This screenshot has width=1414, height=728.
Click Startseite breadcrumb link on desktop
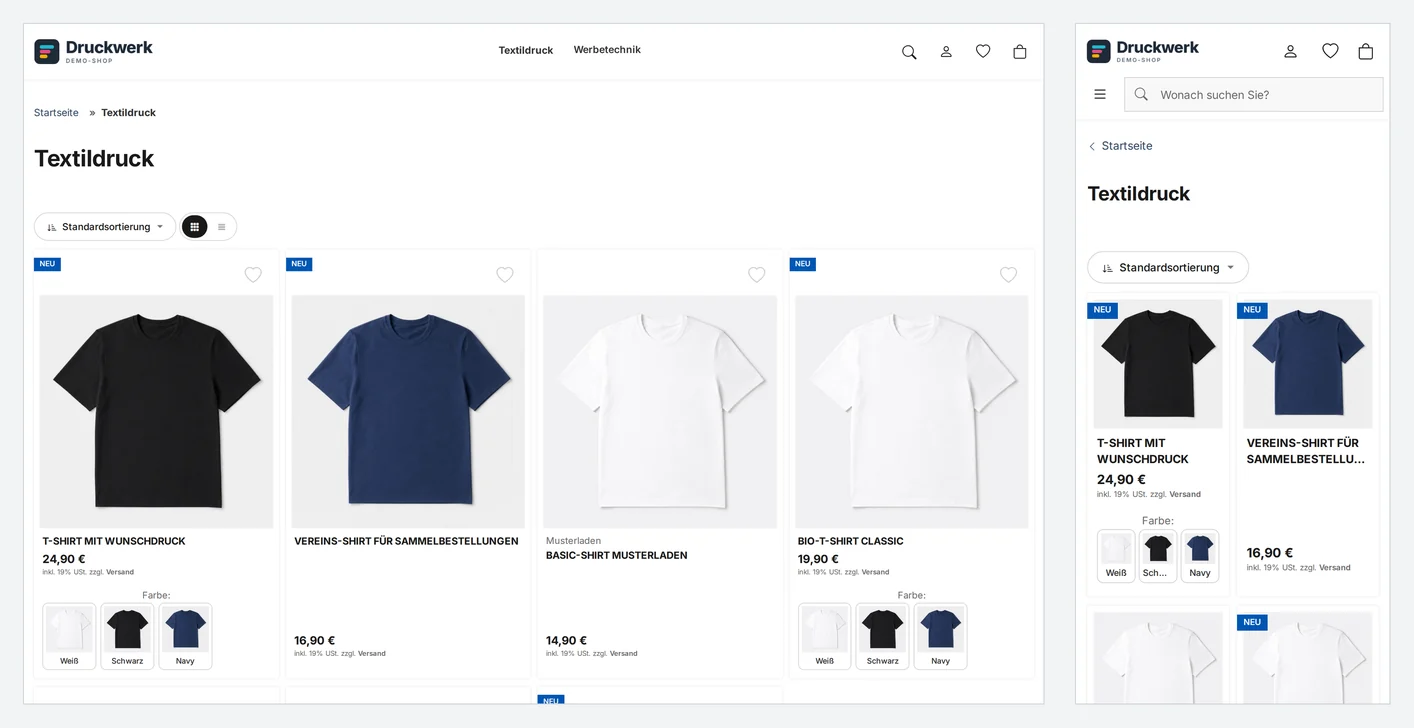pos(56,113)
